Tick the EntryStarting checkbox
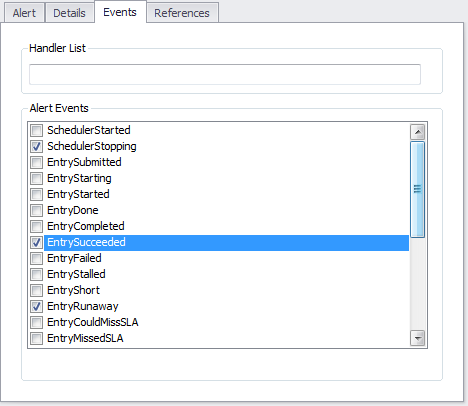This screenshot has width=468, height=406. 37,178
